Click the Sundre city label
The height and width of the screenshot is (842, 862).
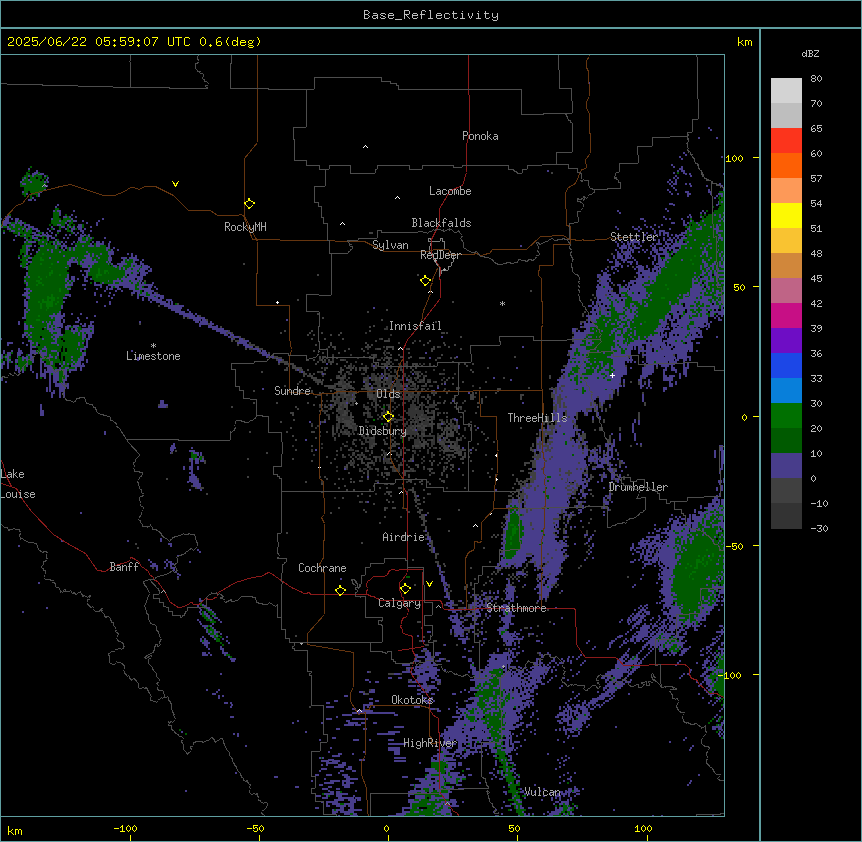point(292,391)
